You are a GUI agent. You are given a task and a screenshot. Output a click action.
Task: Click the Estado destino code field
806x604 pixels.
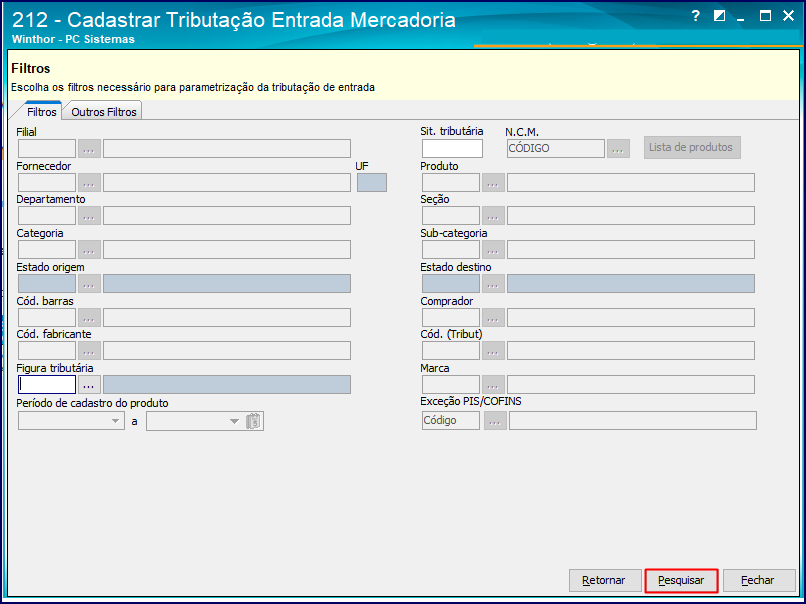tap(451, 284)
